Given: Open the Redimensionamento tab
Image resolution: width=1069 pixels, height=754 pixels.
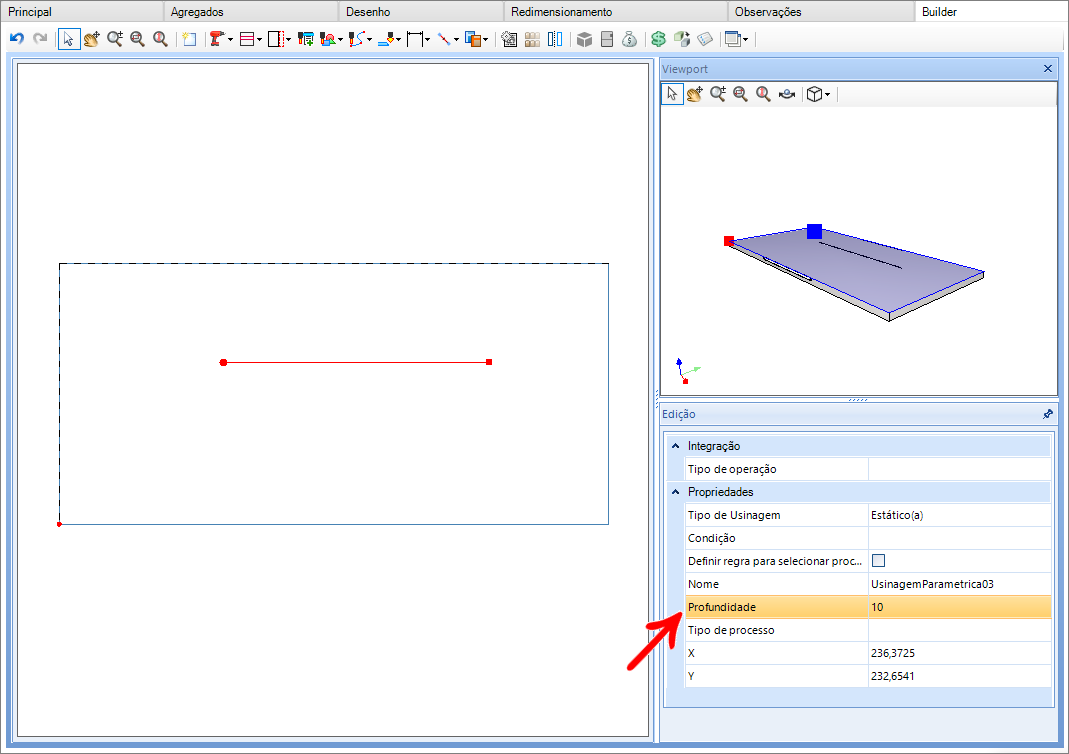Looking at the screenshot, I should [561, 12].
